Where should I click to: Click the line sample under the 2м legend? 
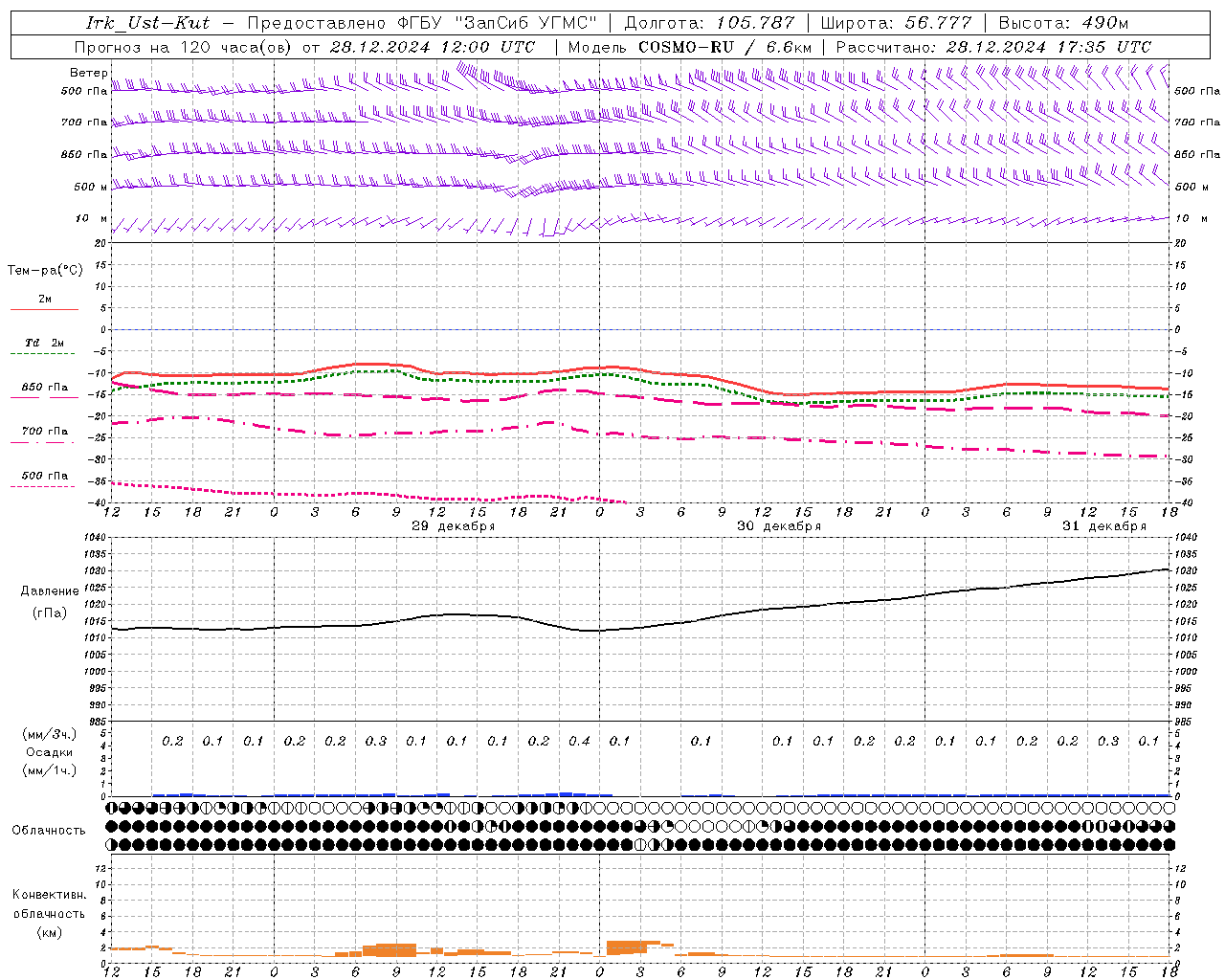coord(44,309)
